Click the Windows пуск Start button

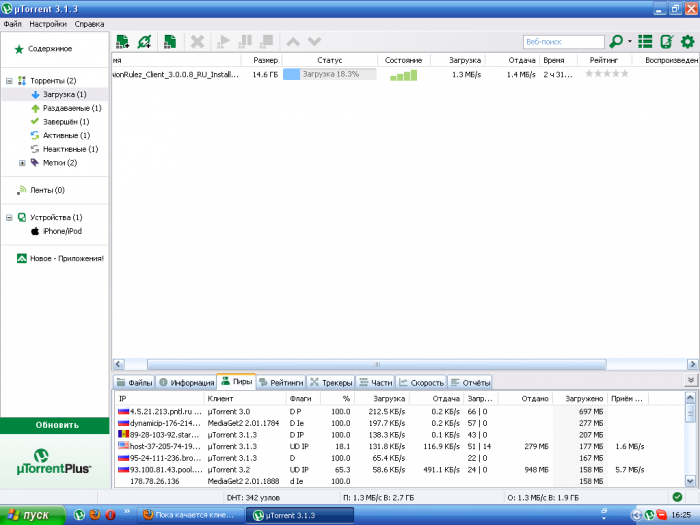click(30, 515)
